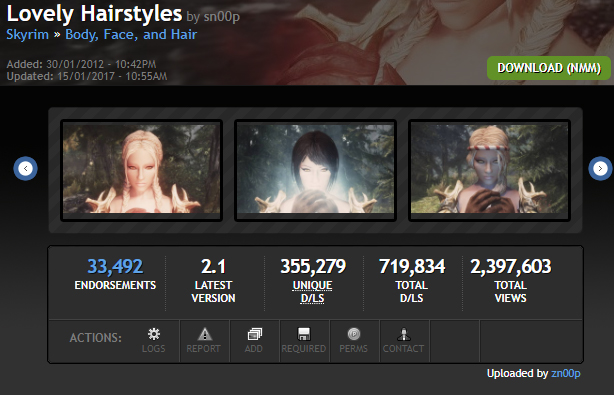Open the Skyrim breadcrumb link
This screenshot has height=395, width=614.
[27, 34]
